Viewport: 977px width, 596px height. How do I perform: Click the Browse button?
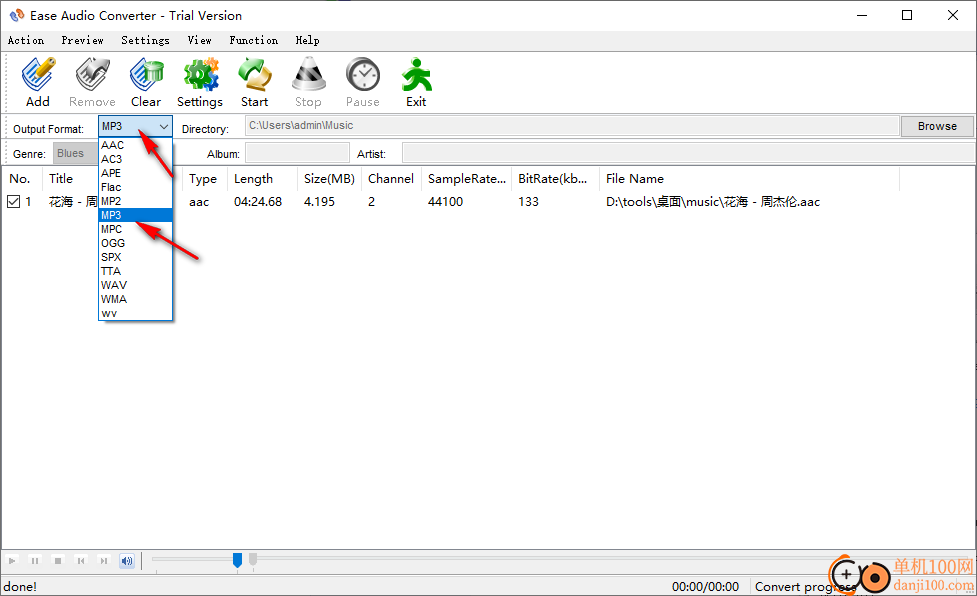coord(937,126)
